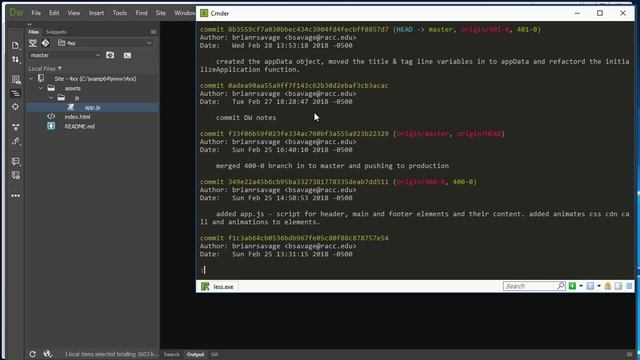
Task: Click the magnifier icon in Cmder search
Action: point(561,286)
